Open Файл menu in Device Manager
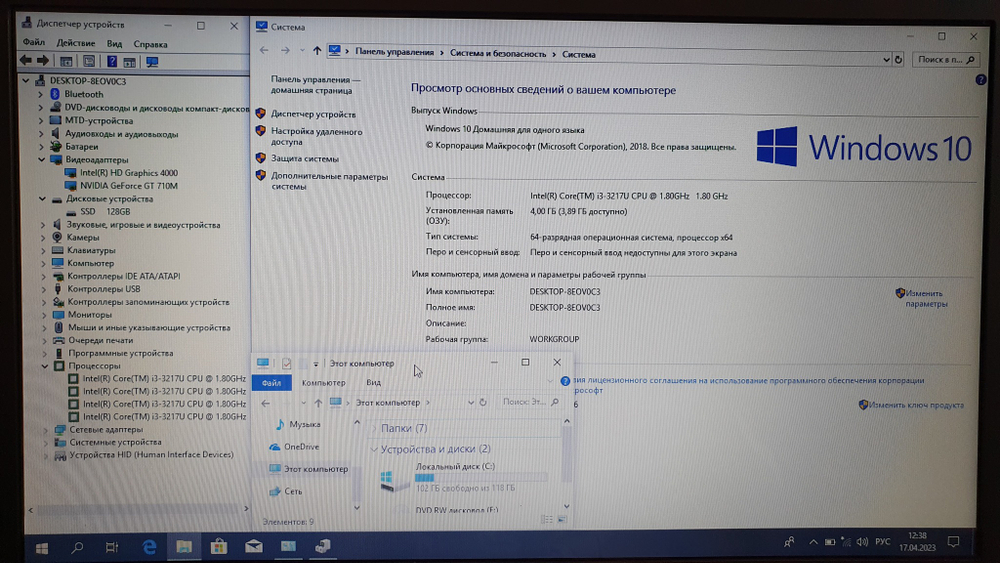Image resolution: width=1000 pixels, height=563 pixels. pyautogui.click(x=34, y=43)
